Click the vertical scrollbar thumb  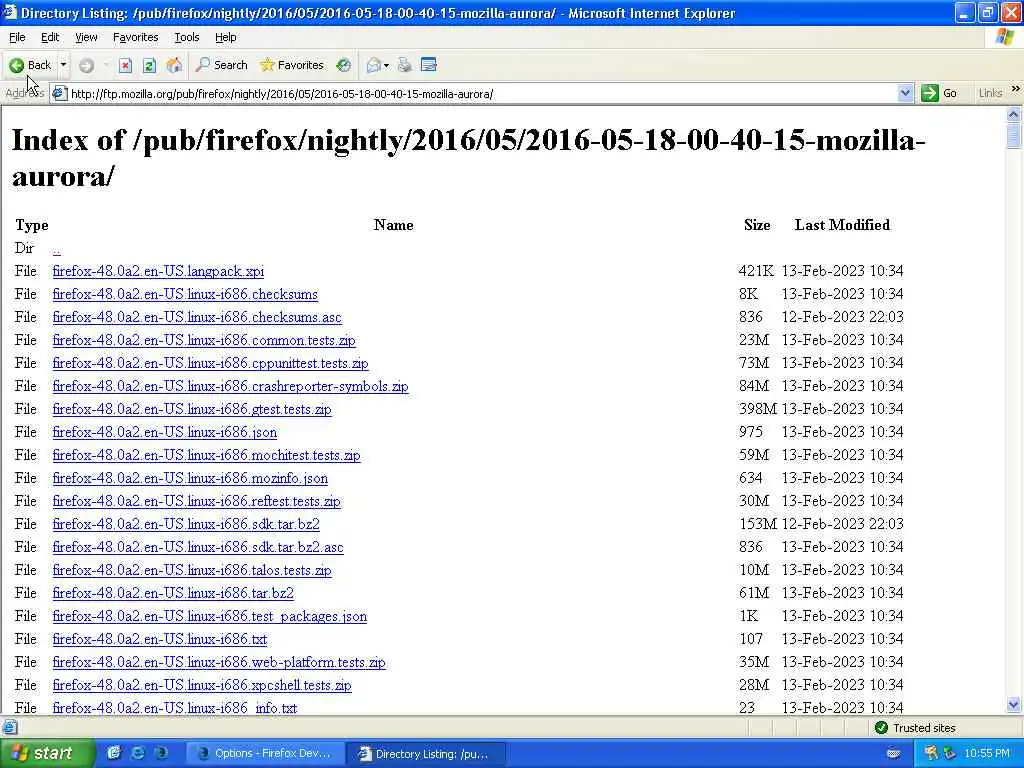tap(1014, 135)
